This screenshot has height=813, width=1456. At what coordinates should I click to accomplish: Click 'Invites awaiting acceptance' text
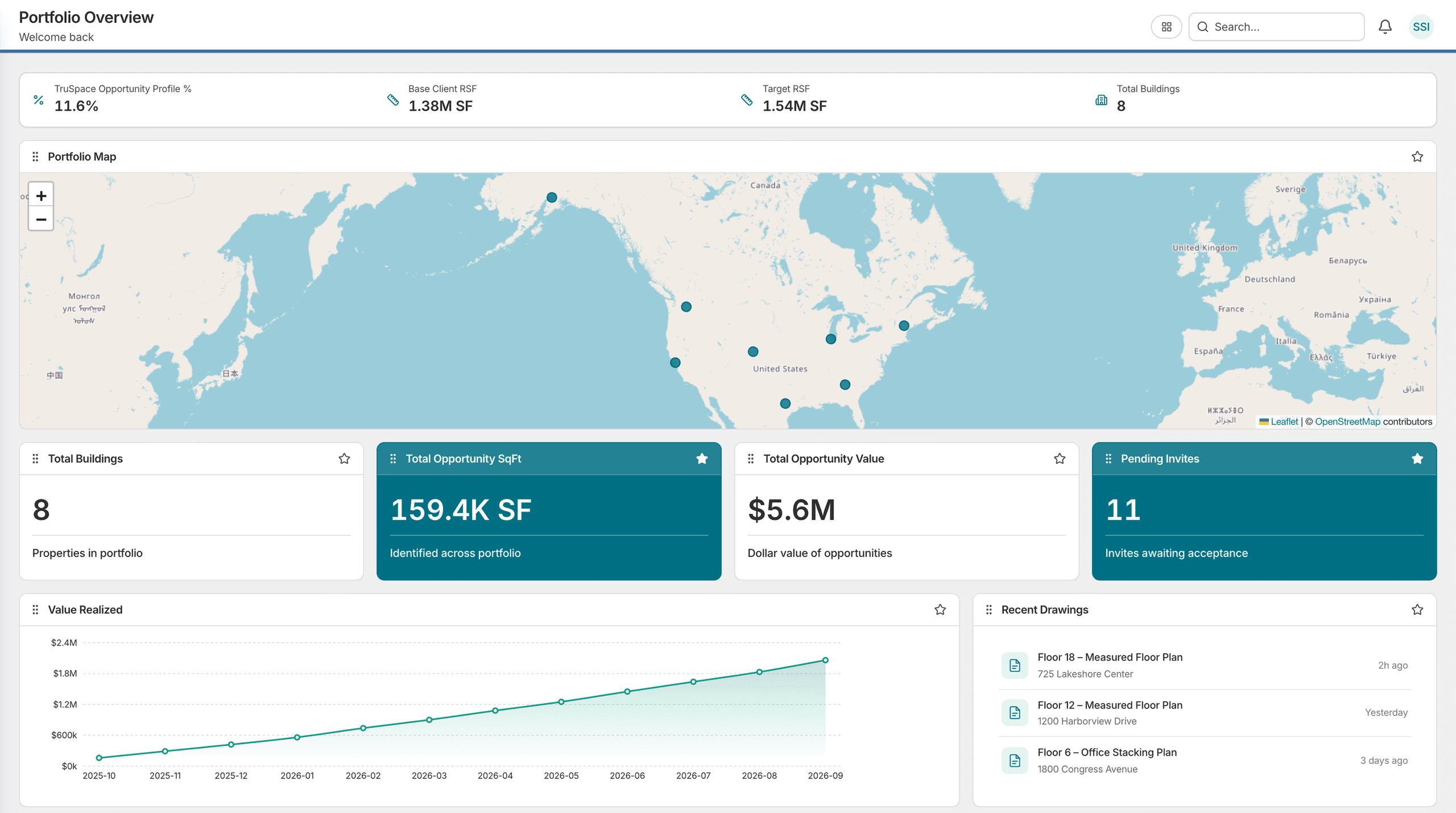(x=1176, y=553)
